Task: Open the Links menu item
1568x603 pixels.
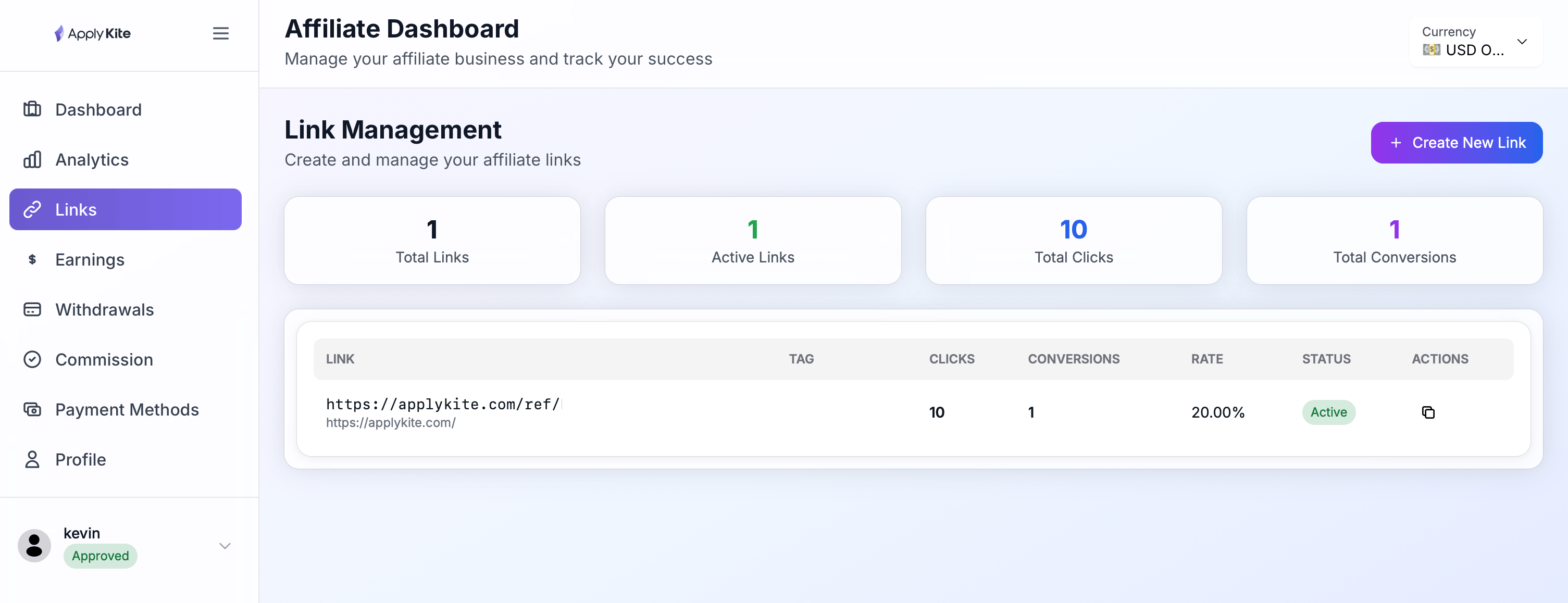Action: tap(126, 209)
